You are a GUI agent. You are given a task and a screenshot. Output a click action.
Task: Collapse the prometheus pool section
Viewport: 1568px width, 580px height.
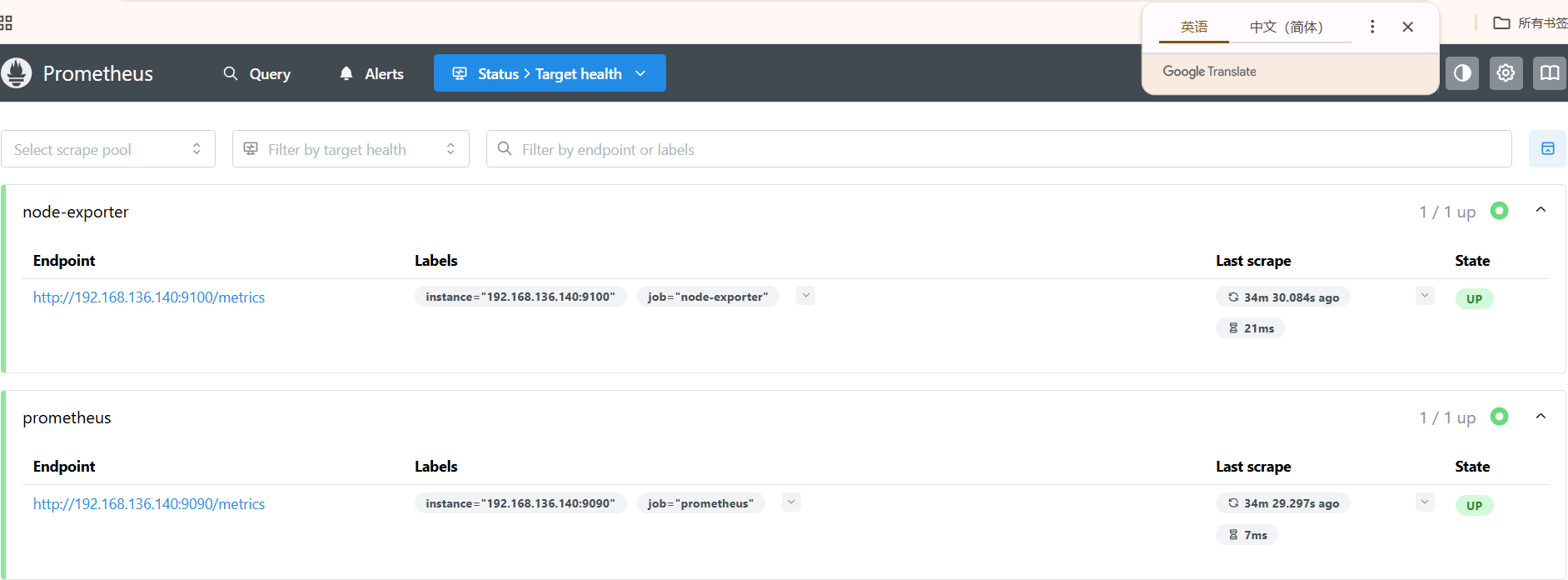(x=1541, y=417)
